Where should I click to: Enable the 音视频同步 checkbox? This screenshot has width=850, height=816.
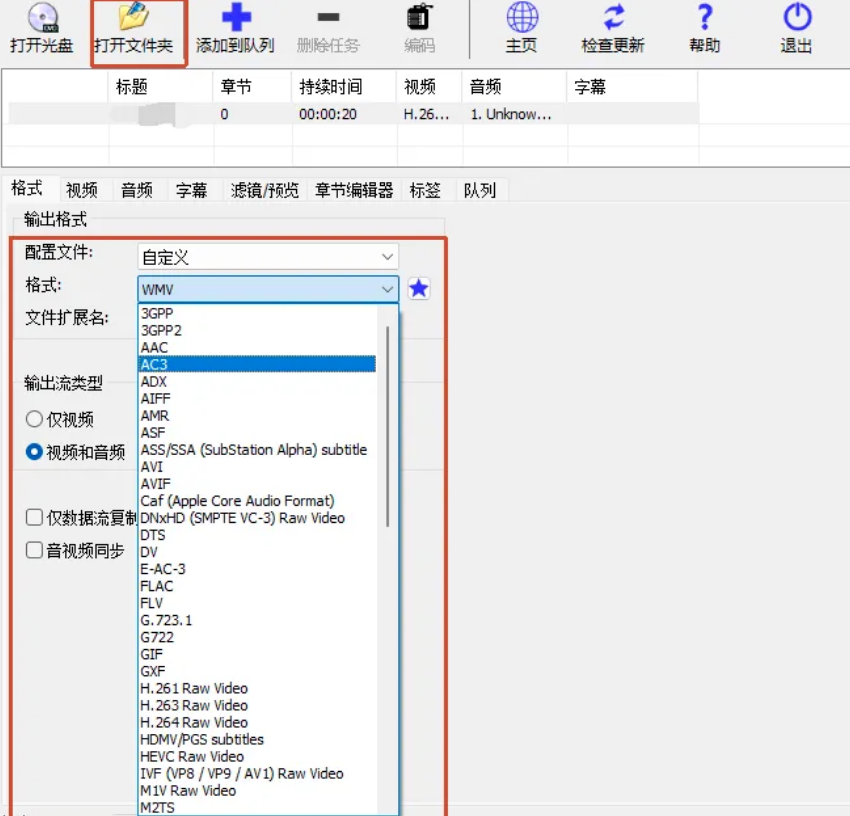click(x=34, y=550)
